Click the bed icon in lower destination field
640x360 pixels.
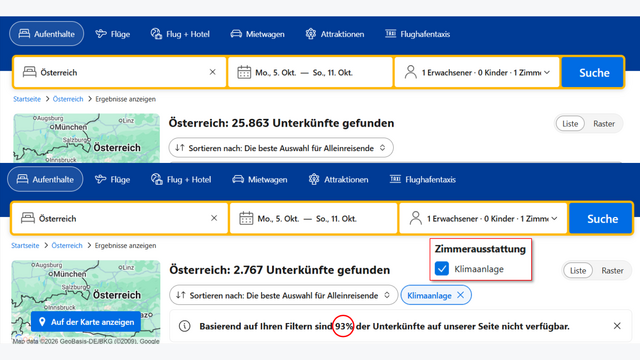click(x=28, y=218)
